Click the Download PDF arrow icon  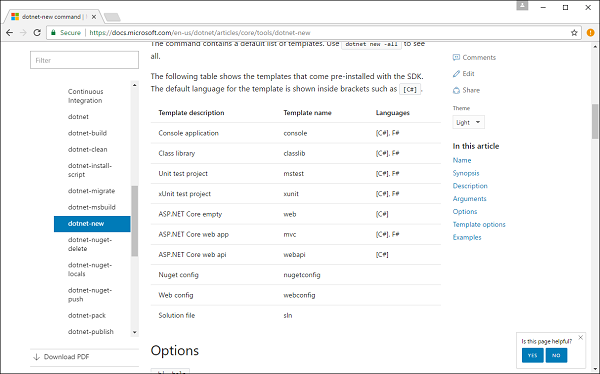(37, 357)
